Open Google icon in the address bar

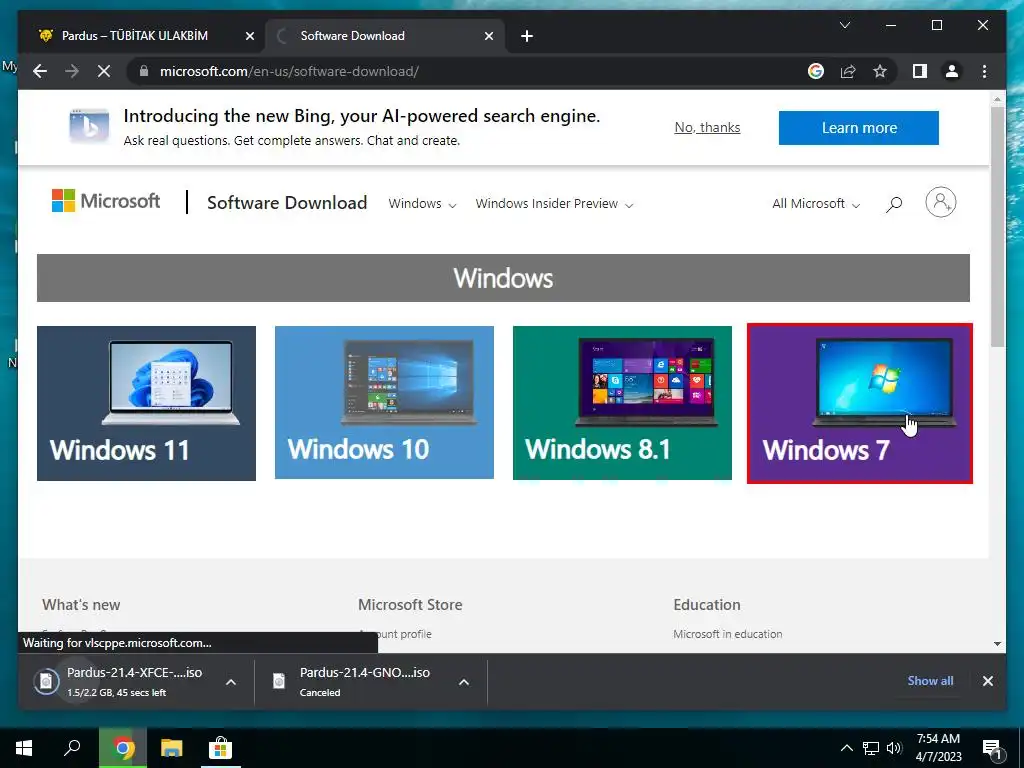tap(816, 71)
